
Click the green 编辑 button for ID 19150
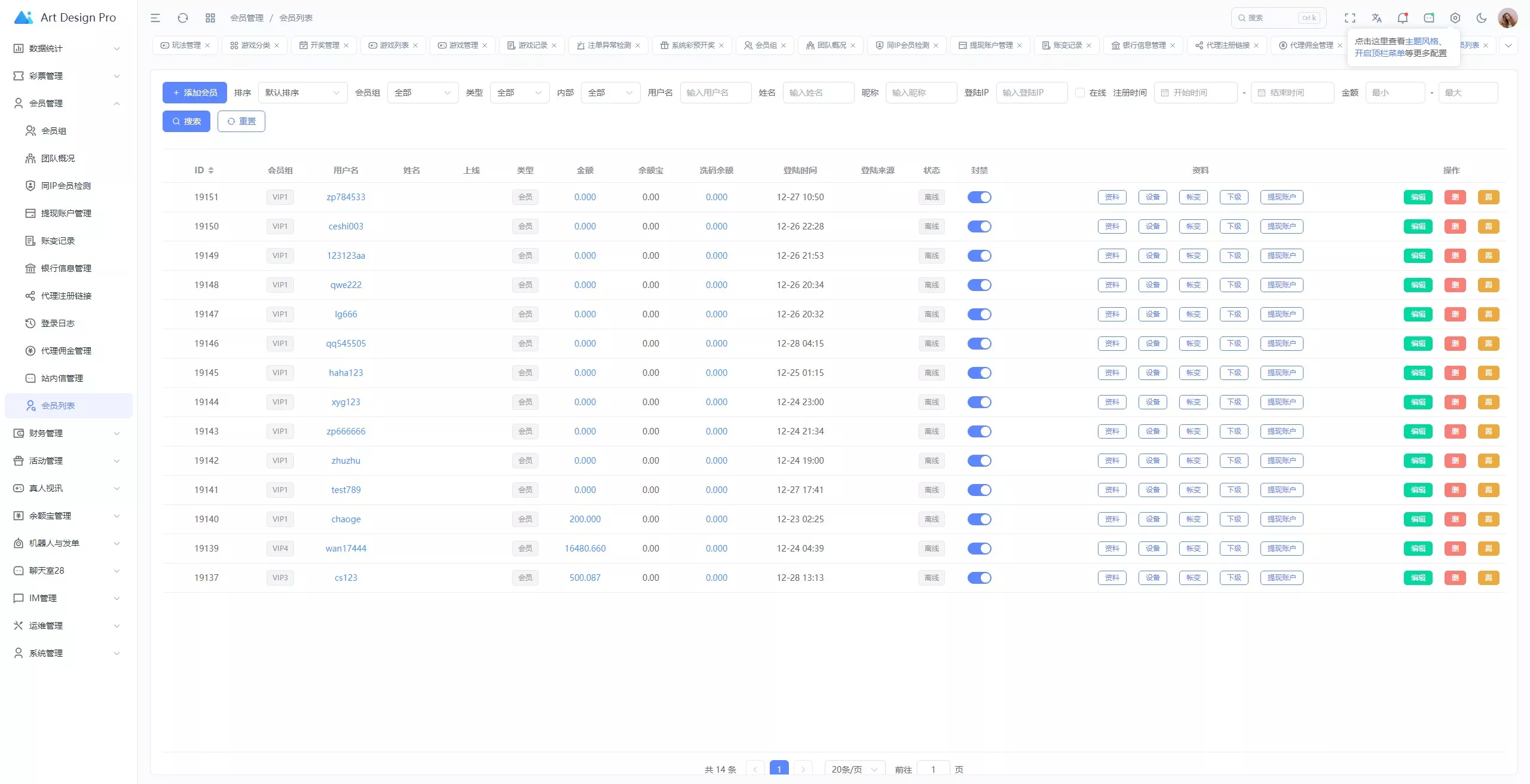[1418, 226]
